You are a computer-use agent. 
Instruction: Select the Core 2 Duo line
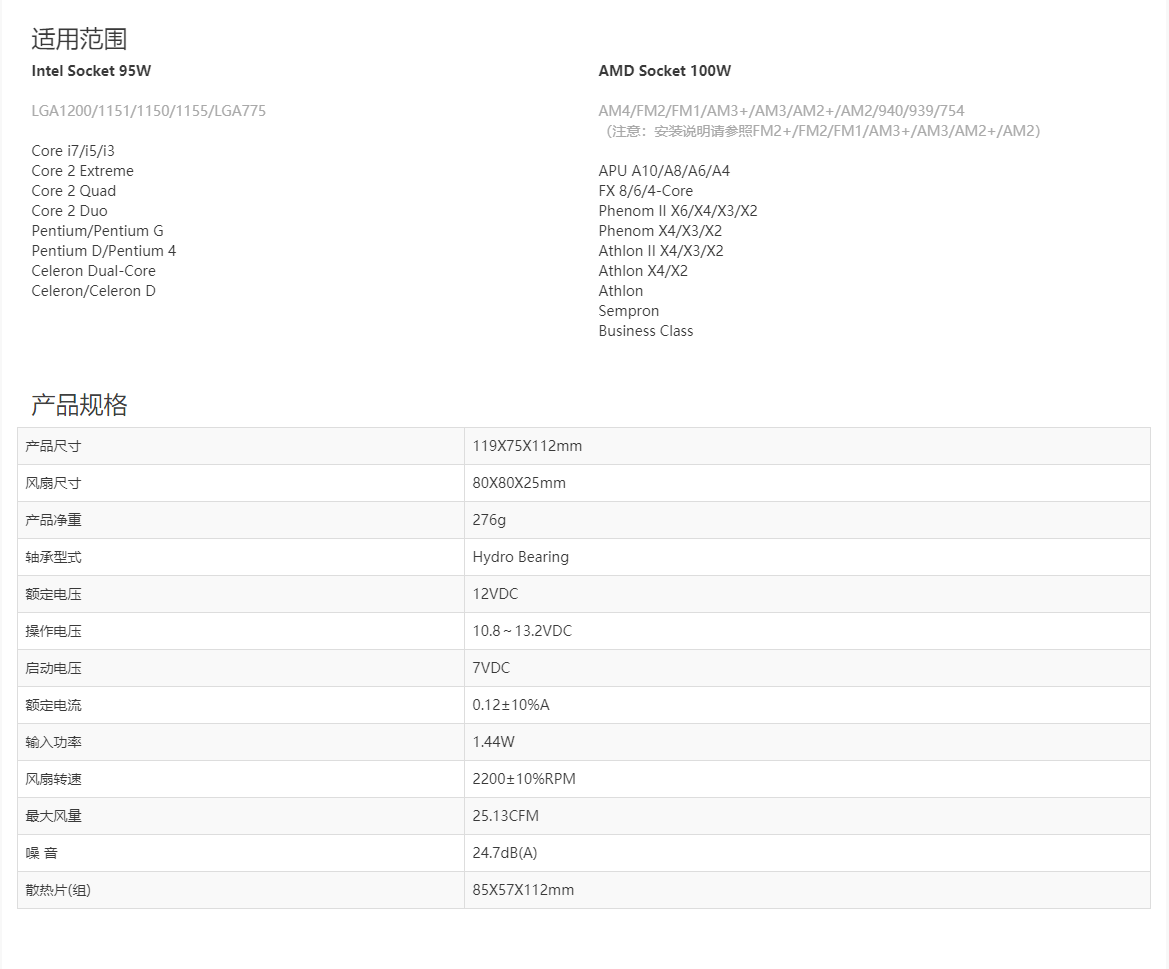pyautogui.click(x=69, y=212)
